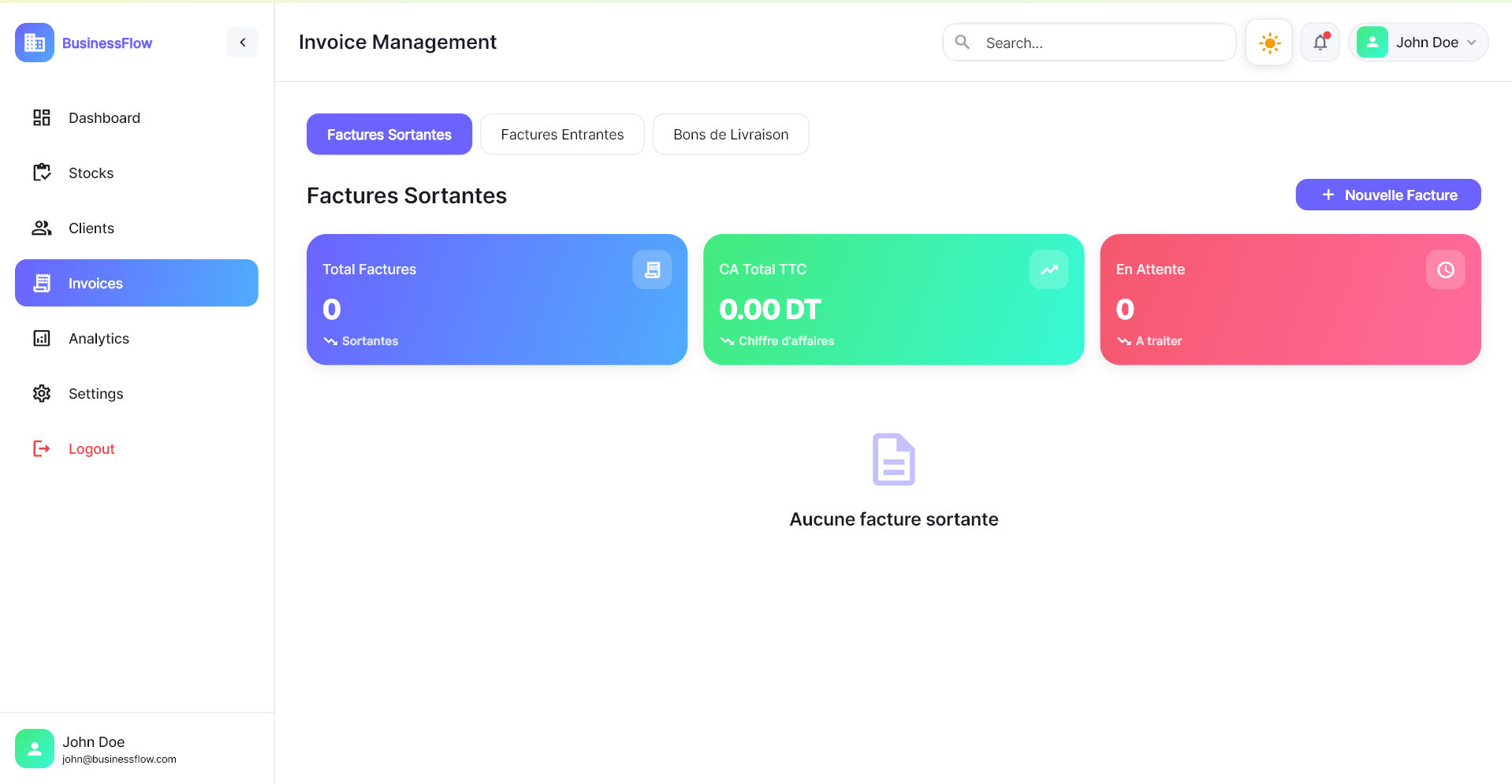Click the search magnifier icon
Viewport: 1512px width, 784px height.
[x=962, y=42]
